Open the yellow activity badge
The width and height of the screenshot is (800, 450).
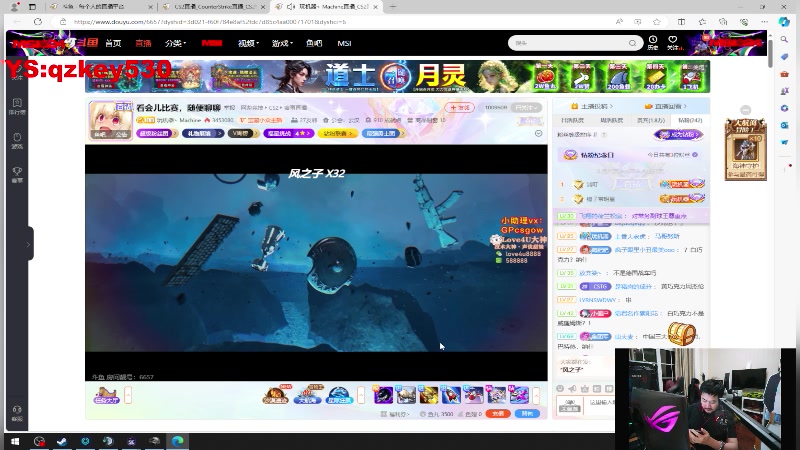(x=338, y=133)
